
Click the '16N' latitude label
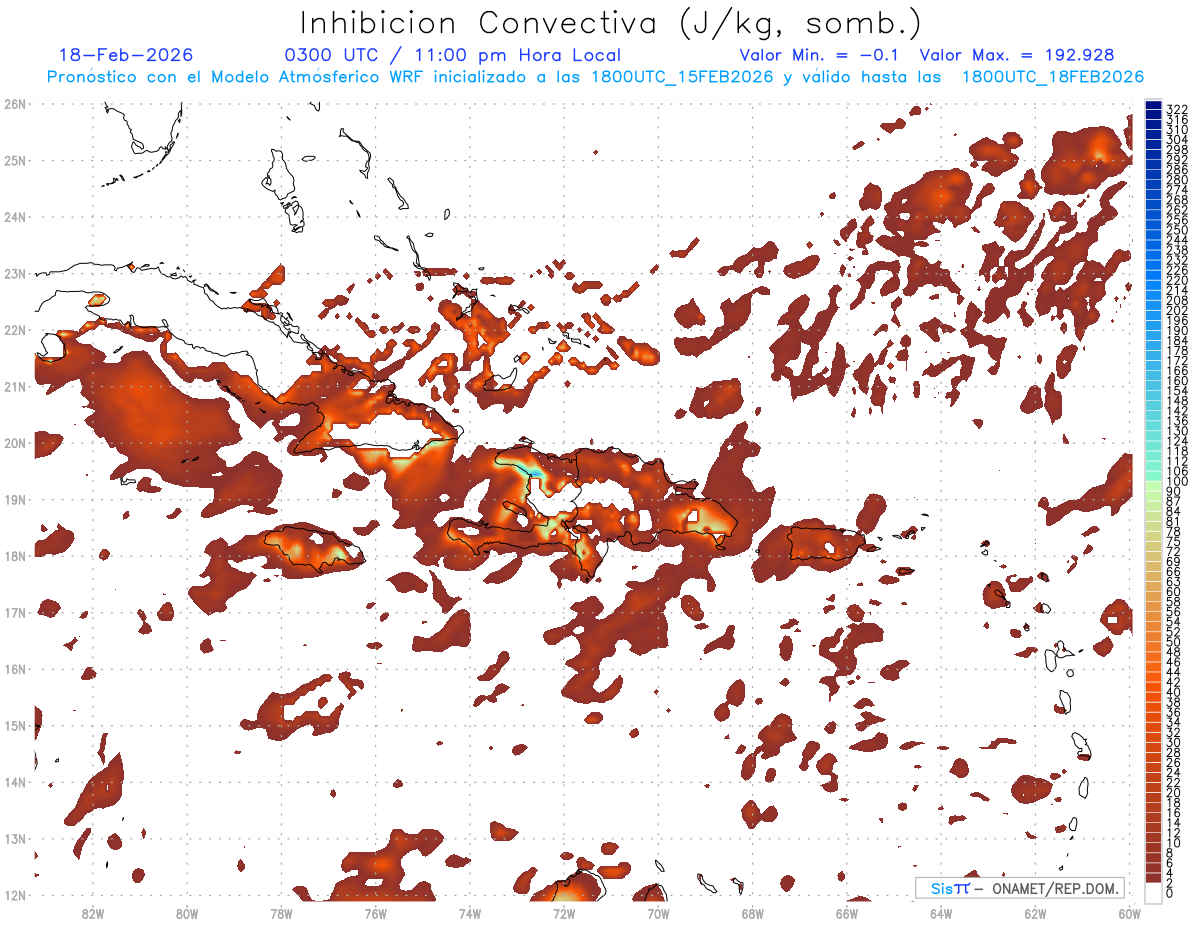[14, 669]
